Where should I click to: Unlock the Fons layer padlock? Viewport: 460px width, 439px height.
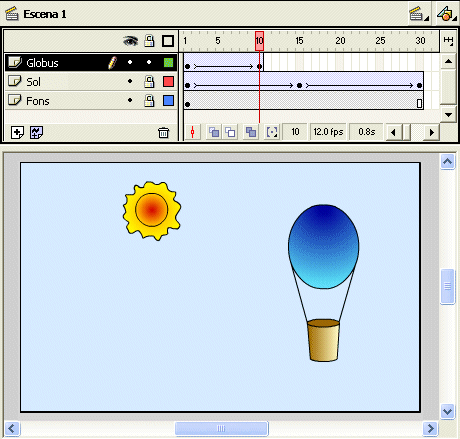pos(149,100)
